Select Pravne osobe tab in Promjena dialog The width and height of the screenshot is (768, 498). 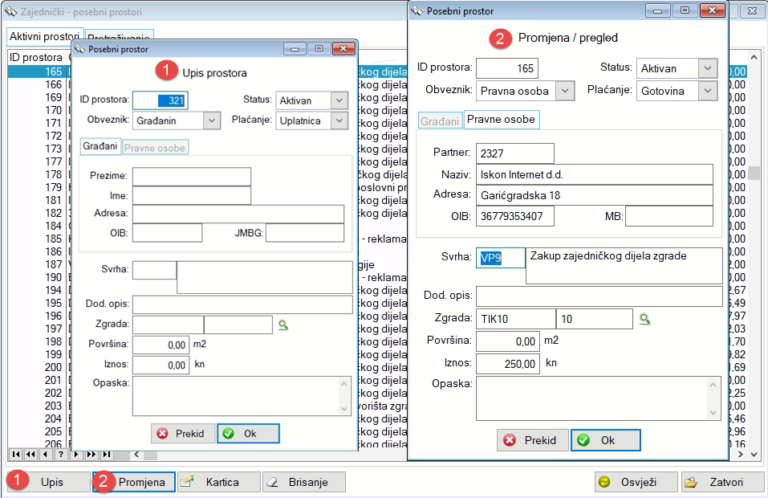point(501,120)
